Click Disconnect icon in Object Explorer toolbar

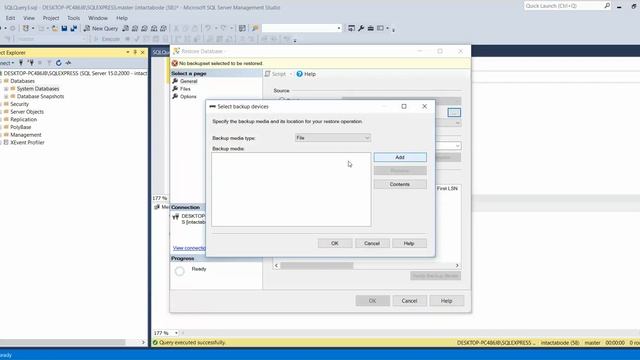pyautogui.click(x=31, y=63)
